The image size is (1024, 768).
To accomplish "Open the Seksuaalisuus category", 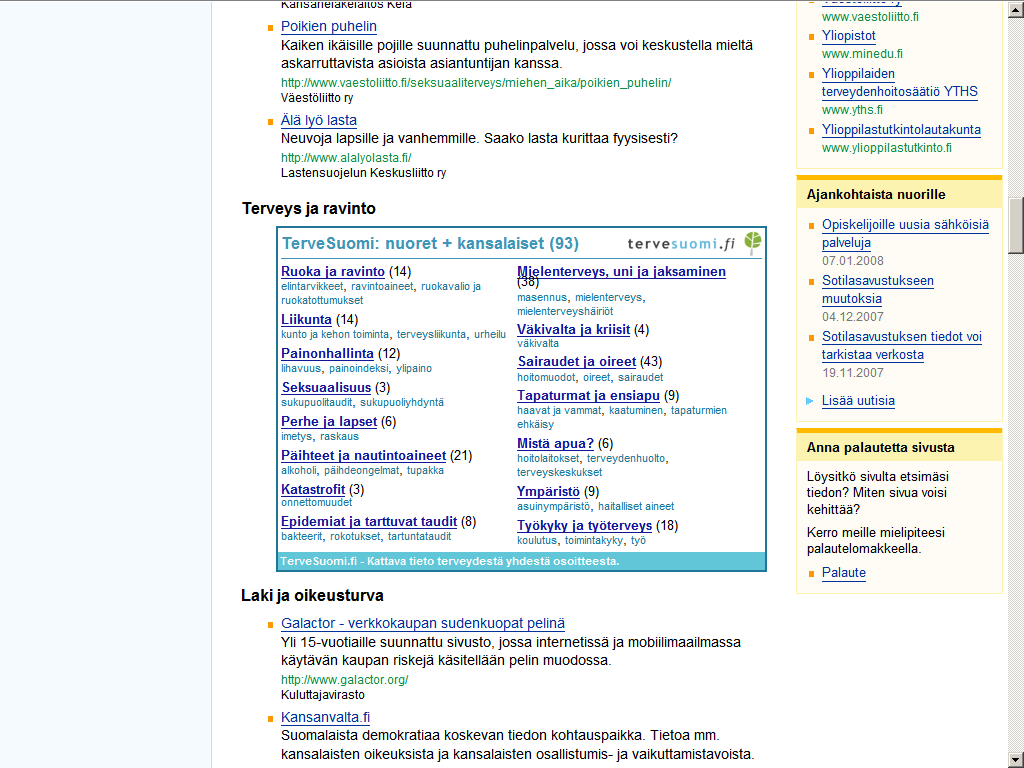I will point(327,388).
